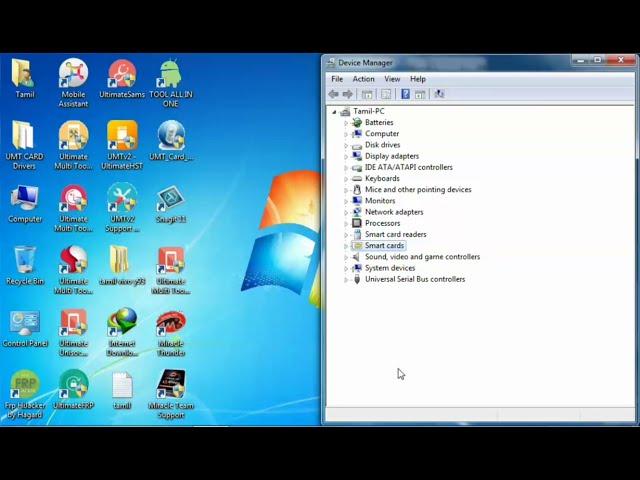Open the Control Panel desktop icon
This screenshot has width=640, height=480.
[25, 329]
